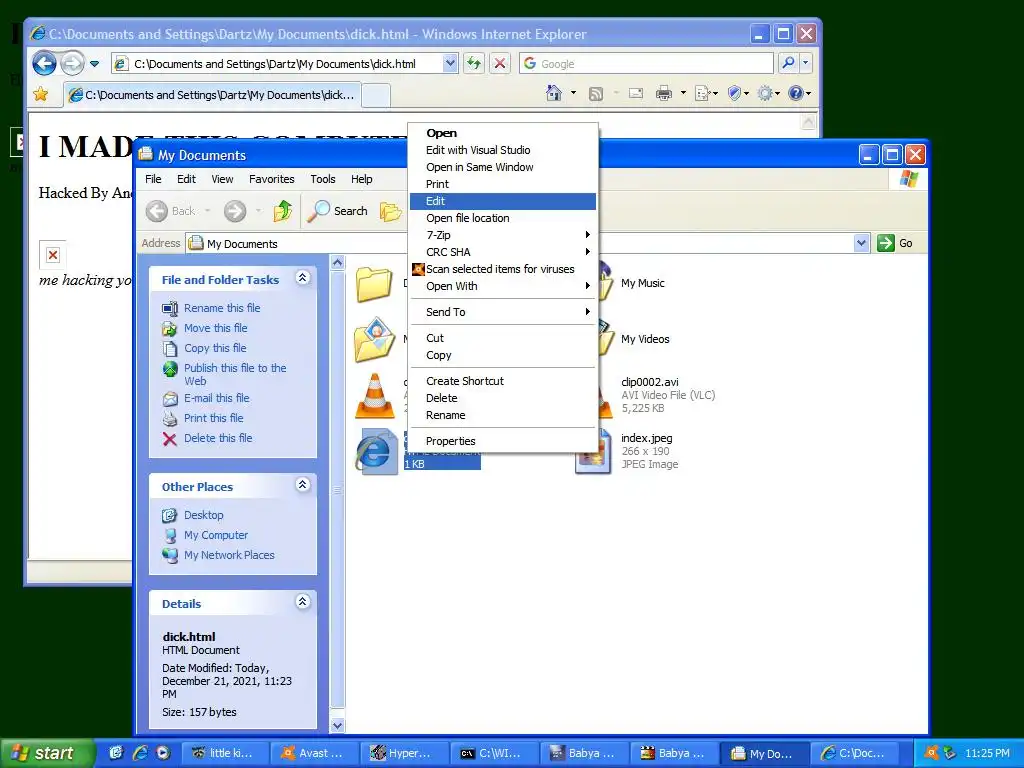Collapse the Details panel
The width and height of the screenshot is (1024, 768).
point(302,601)
